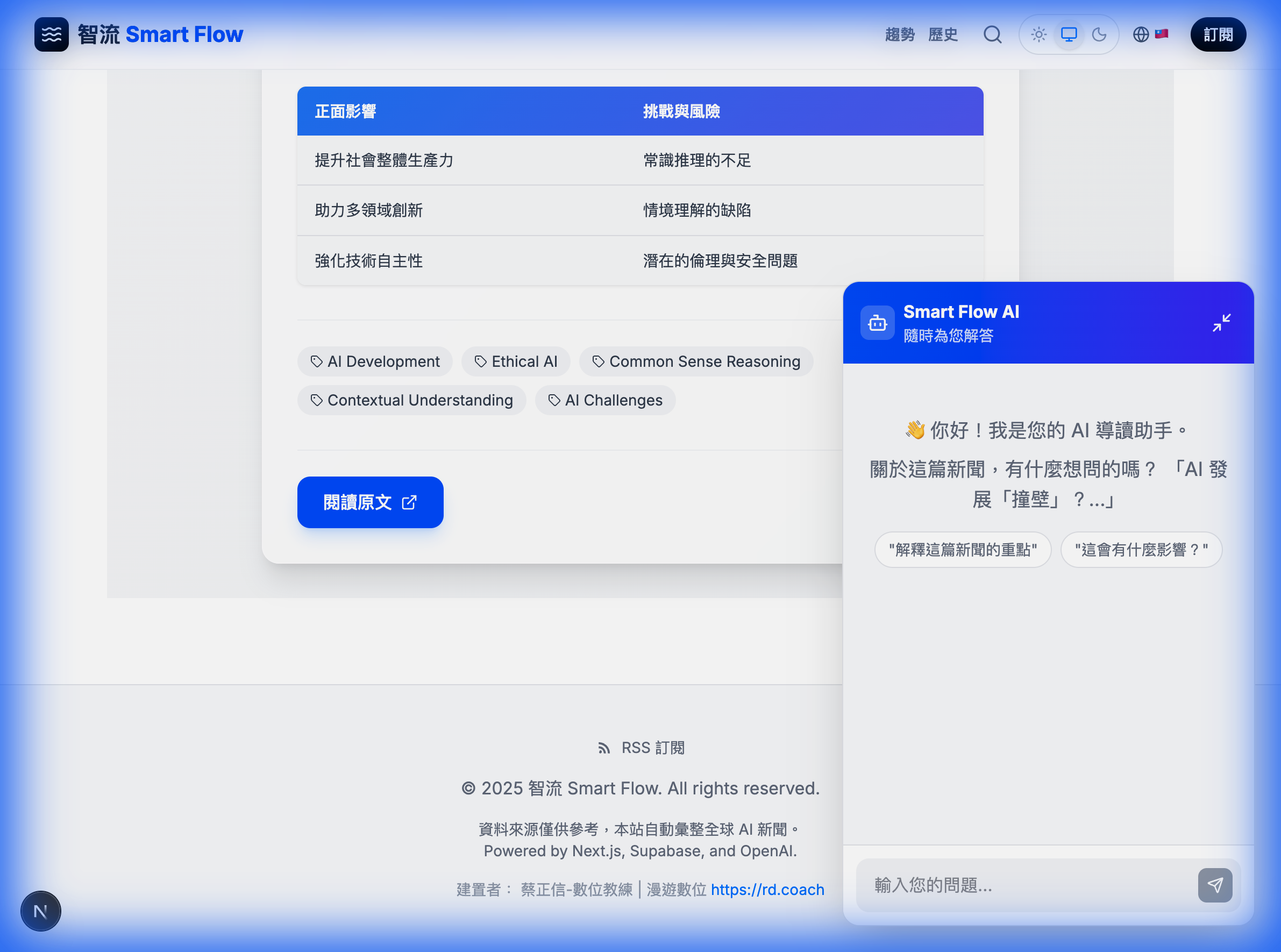Image resolution: width=1281 pixels, height=952 pixels.
Task: Click the RSS feed icon in footer
Action: 603,748
